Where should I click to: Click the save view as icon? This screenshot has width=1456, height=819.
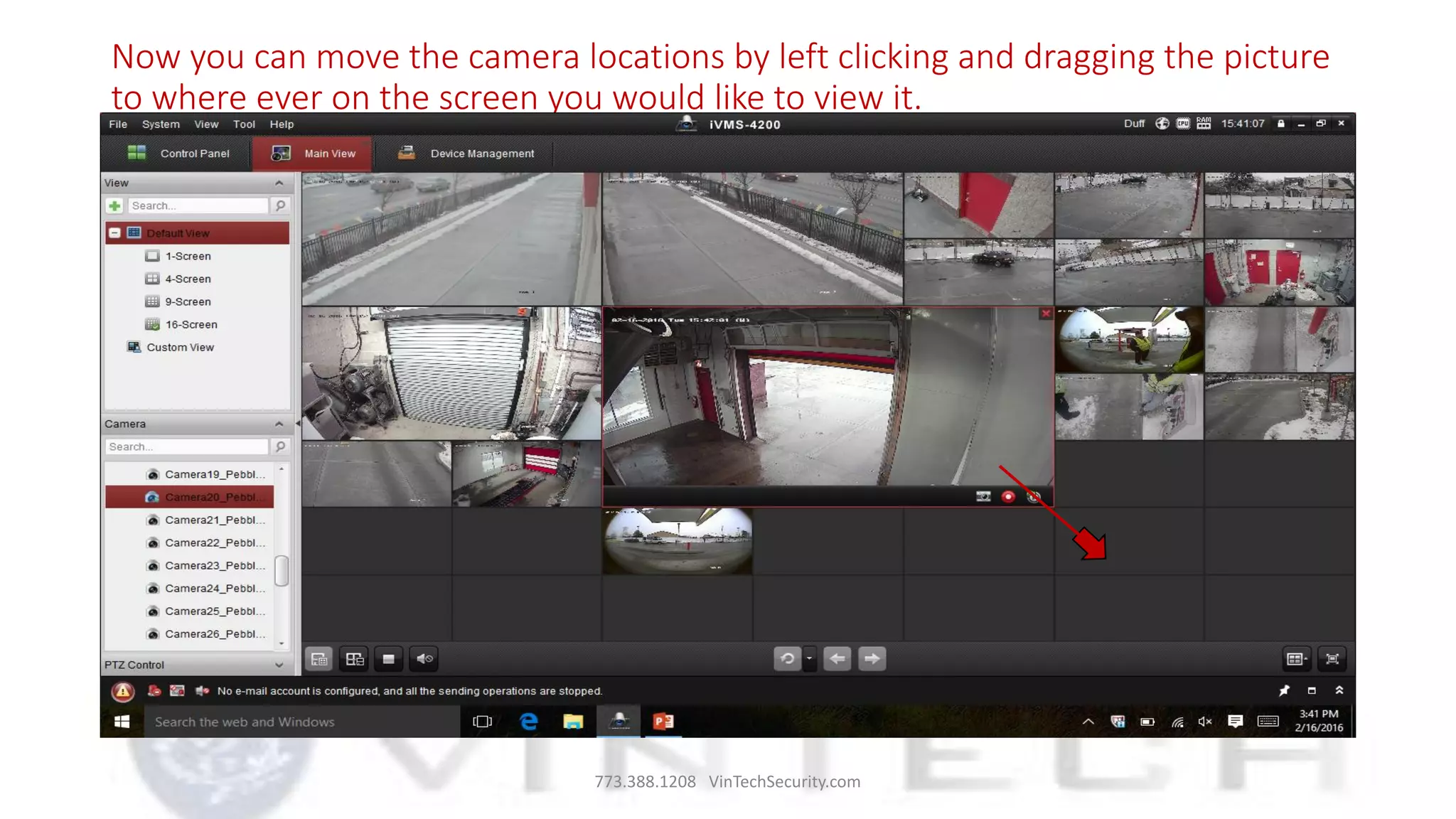tap(355, 659)
